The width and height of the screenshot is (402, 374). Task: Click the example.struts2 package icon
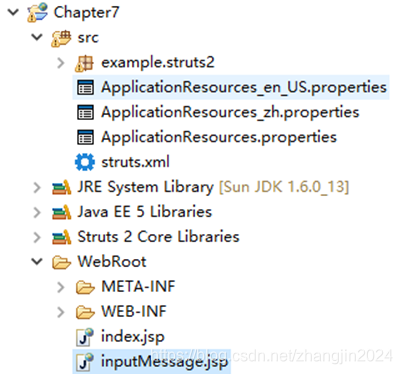[84, 63]
